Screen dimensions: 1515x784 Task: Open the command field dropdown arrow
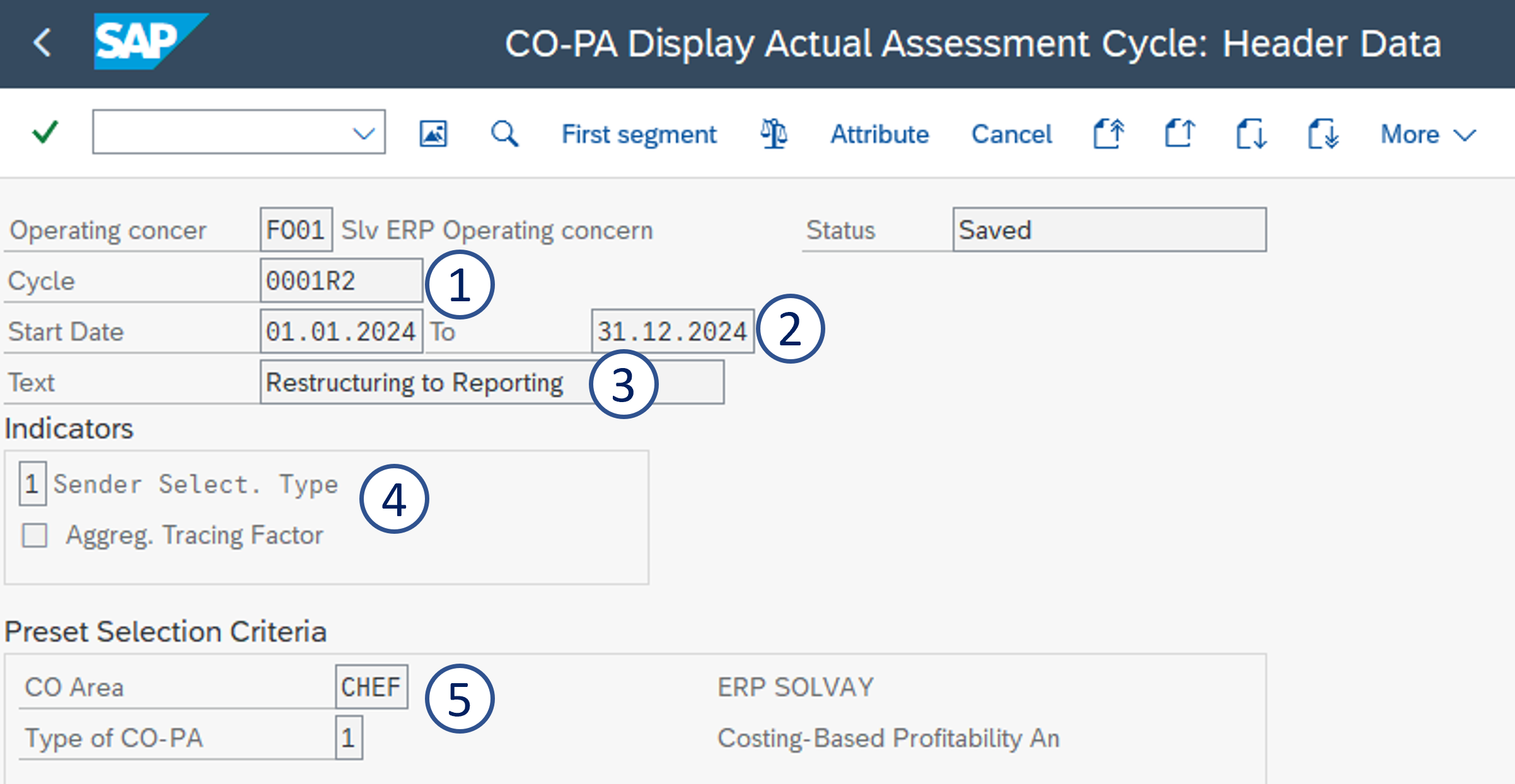click(x=364, y=133)
